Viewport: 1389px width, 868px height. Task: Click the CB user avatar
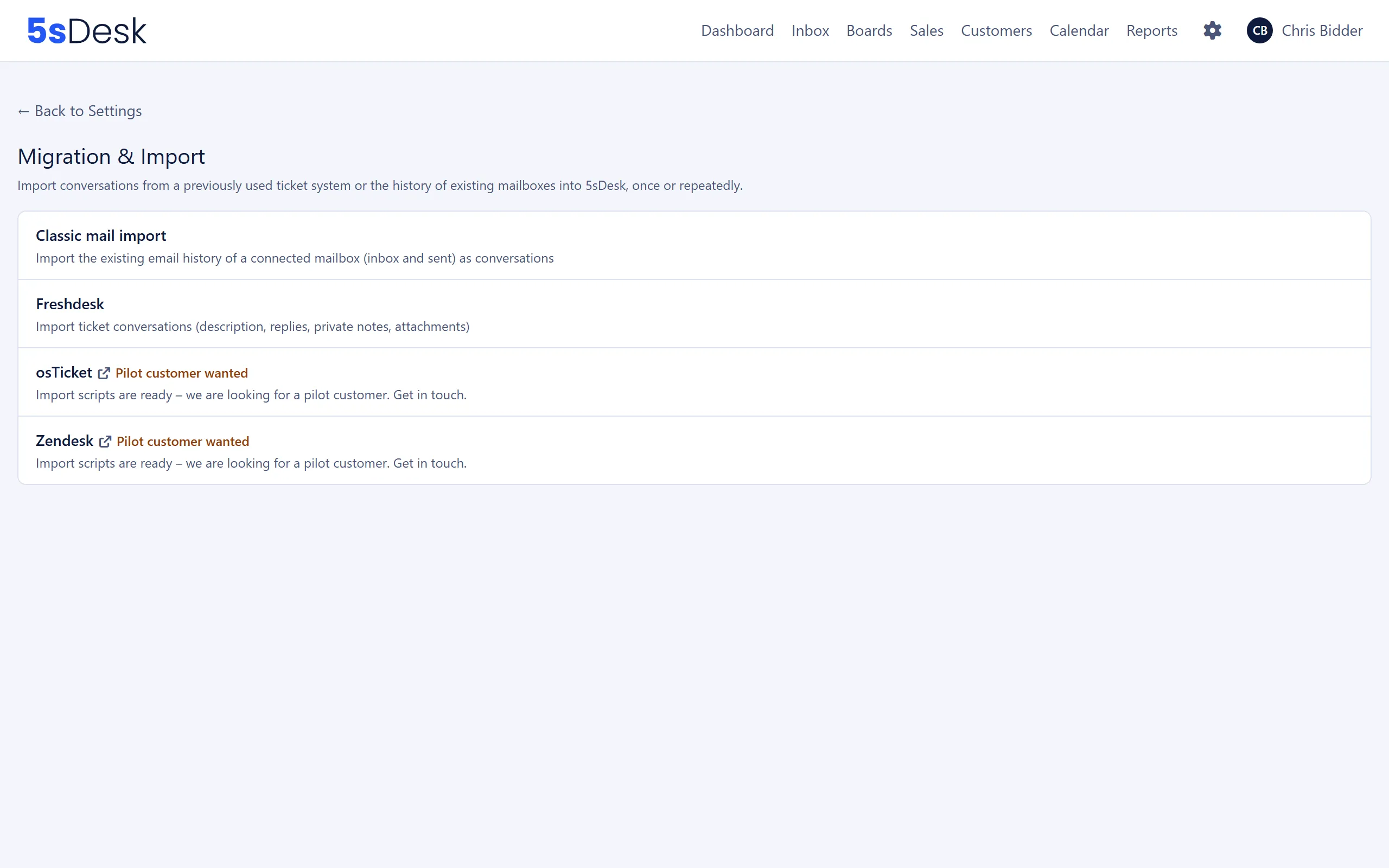click(x=1259, y=30)
